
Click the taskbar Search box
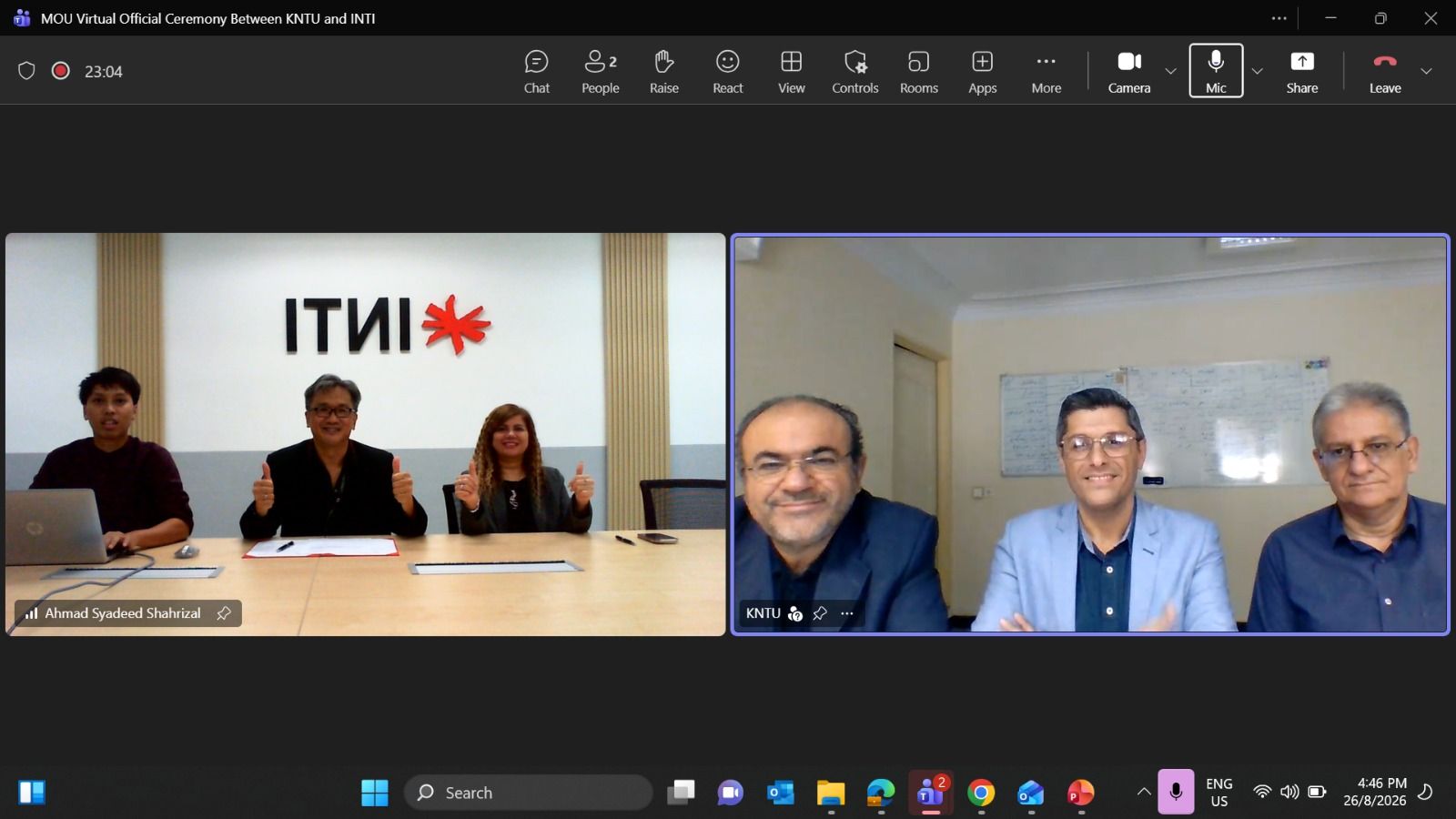(x=529, y=793)
